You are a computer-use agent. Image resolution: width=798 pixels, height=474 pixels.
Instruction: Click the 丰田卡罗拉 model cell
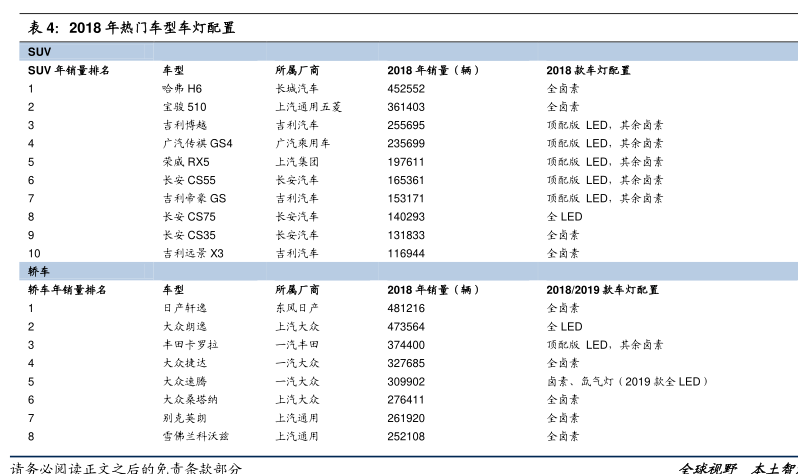189,345
